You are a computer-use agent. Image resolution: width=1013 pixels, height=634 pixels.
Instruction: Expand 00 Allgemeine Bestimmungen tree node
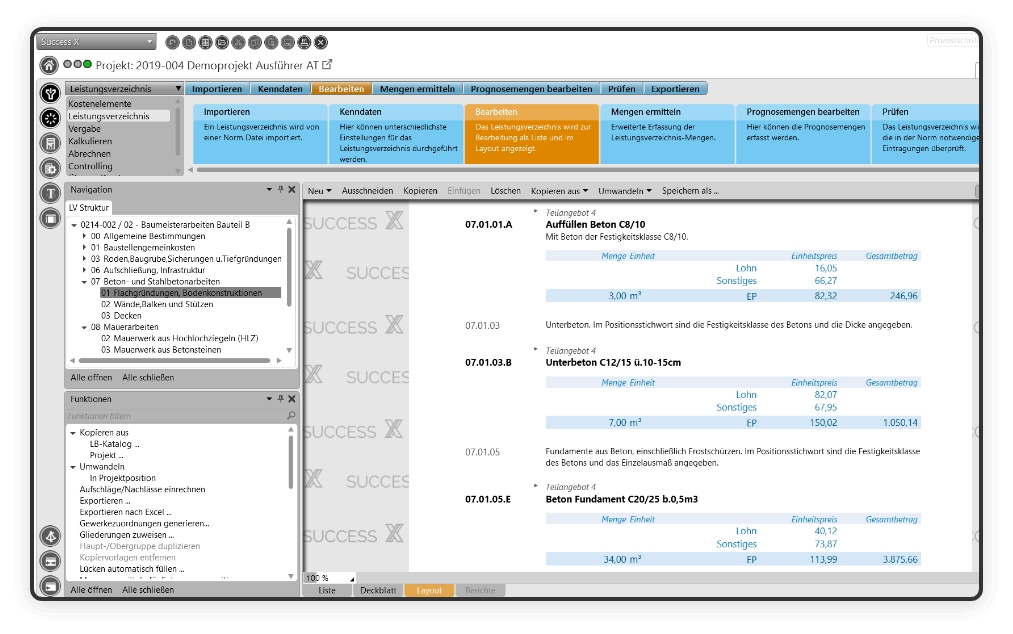(x=84, y=237)
